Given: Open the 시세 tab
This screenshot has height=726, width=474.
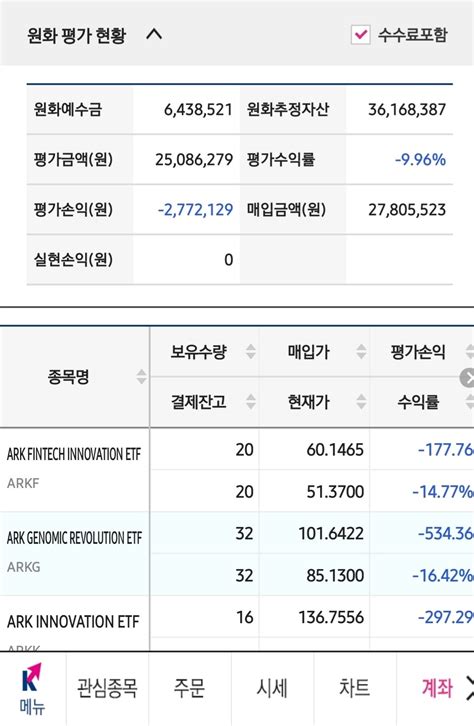Looking at the screenshot, I should point(272,688).
